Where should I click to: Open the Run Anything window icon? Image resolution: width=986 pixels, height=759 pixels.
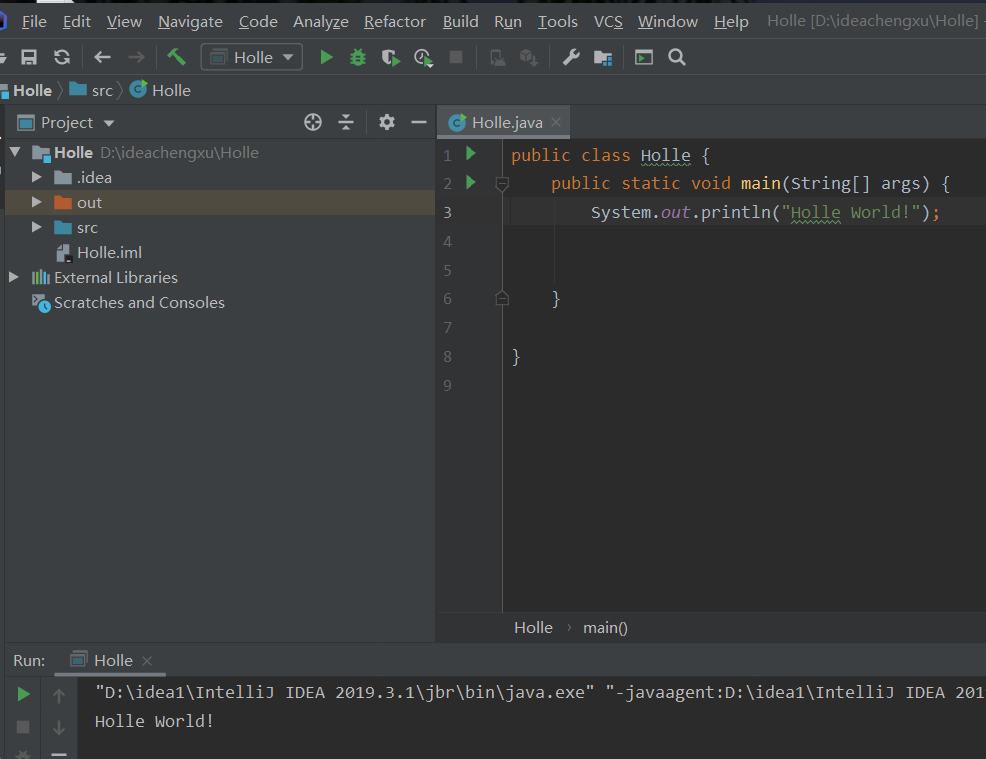click(643, 57)
